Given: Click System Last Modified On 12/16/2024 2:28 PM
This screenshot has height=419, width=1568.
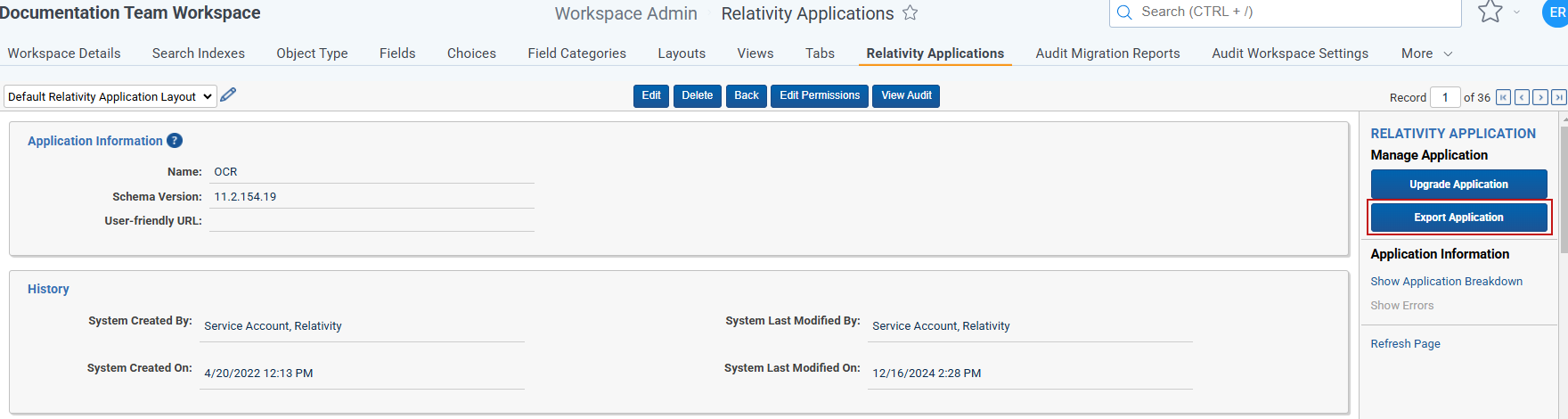Looking at the screenshot, I should click(x=927, y=373).
